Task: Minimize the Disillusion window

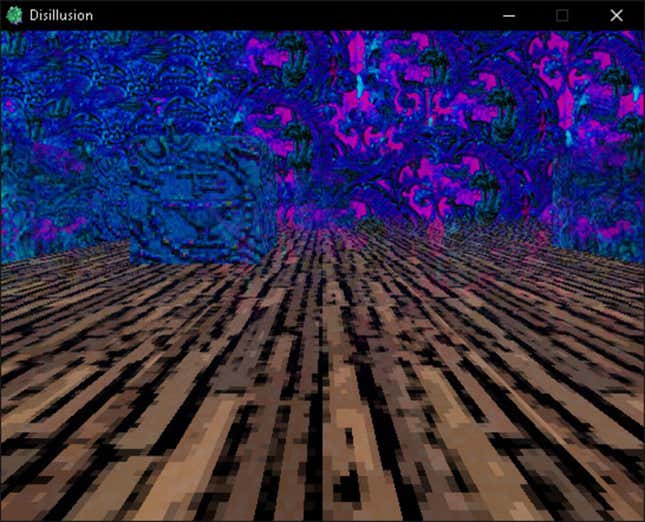Action: [x=509, y=16]
